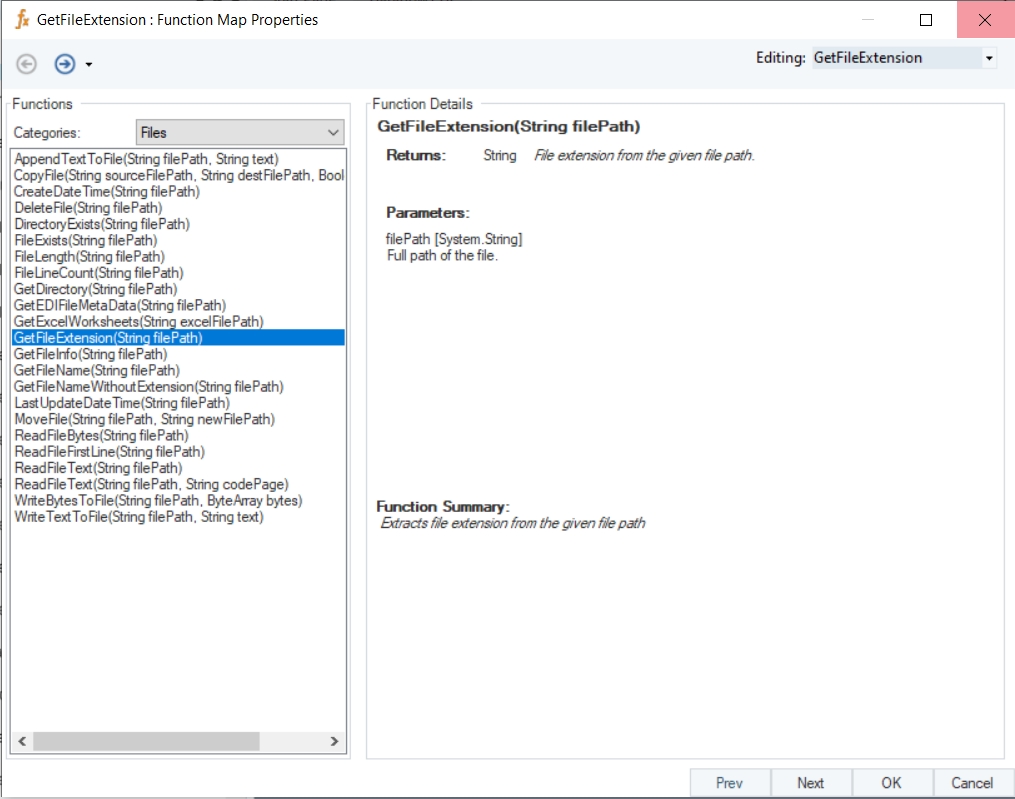Select AppendTextToFile in the functions list
The height and width of the screenshot is (799, 1015).
(146, 159)
